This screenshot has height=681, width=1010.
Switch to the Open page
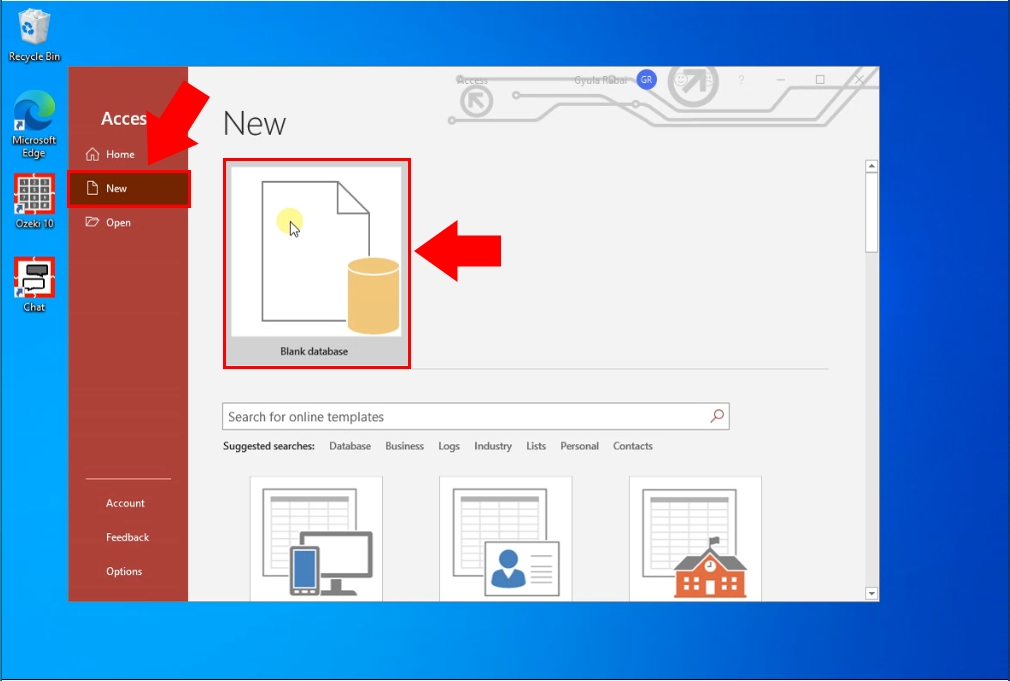pyautogui.click(x=114, y=222)
